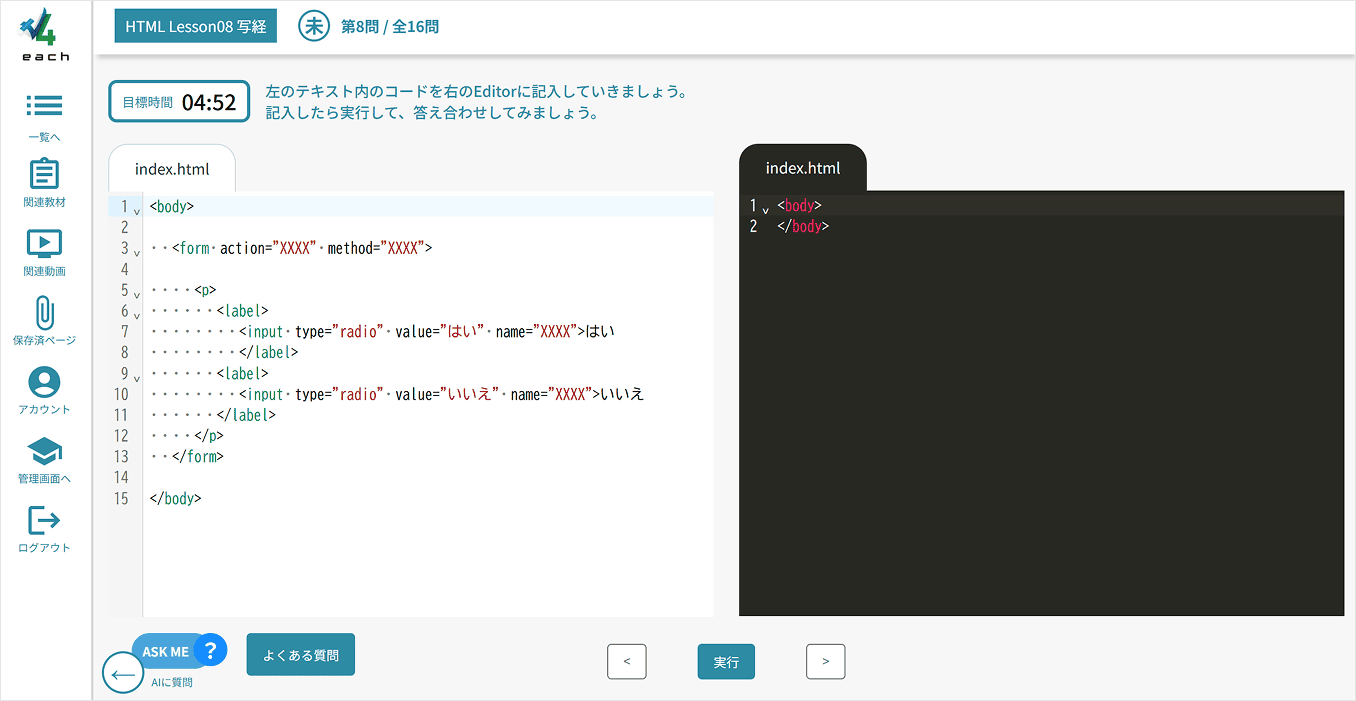1356x701 pixels.
Task: Open the lesson list (一覧へ) icon
Action: (44, 105)
